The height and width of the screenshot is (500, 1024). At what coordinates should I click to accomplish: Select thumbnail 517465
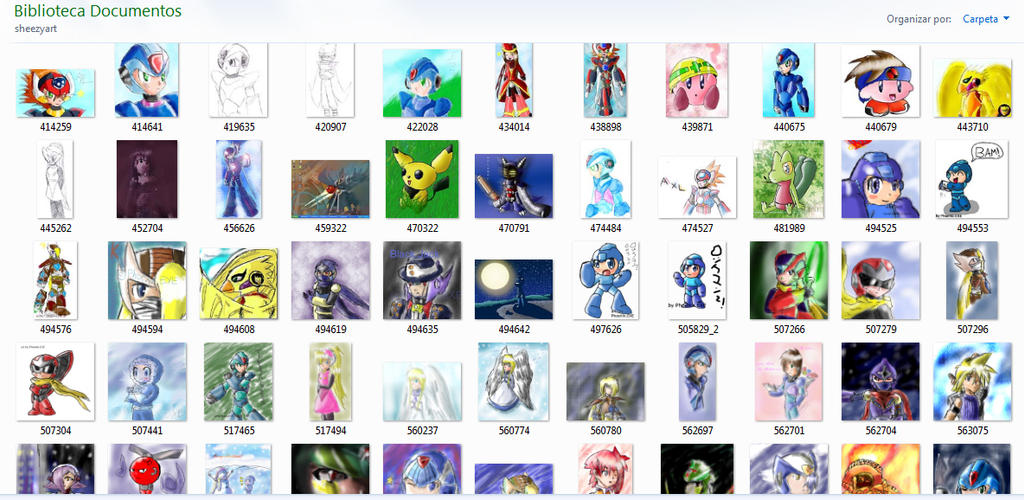tap(238, 382)
